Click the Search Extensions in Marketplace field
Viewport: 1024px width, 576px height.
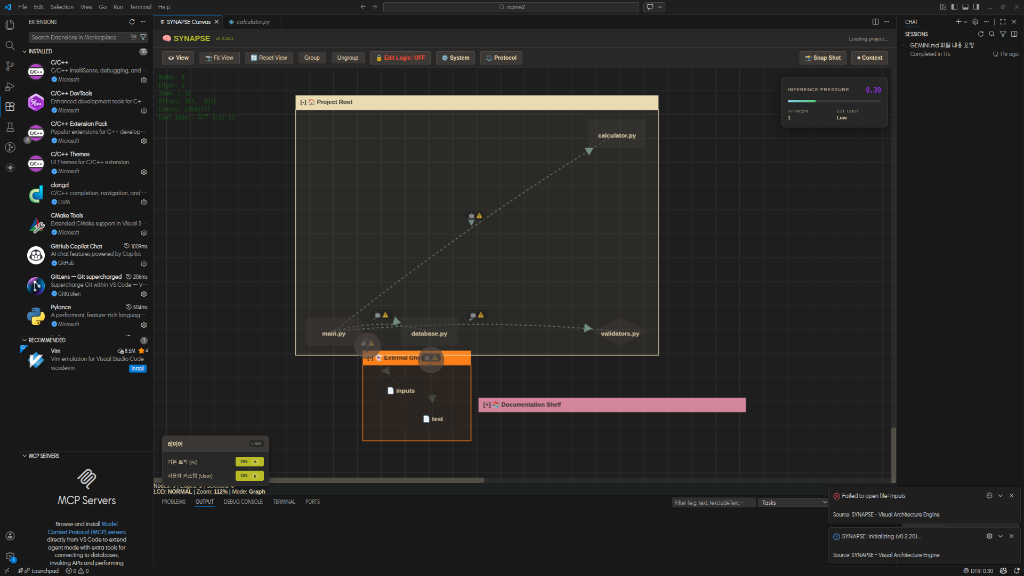pyautogui.click(x=80, y=37)
